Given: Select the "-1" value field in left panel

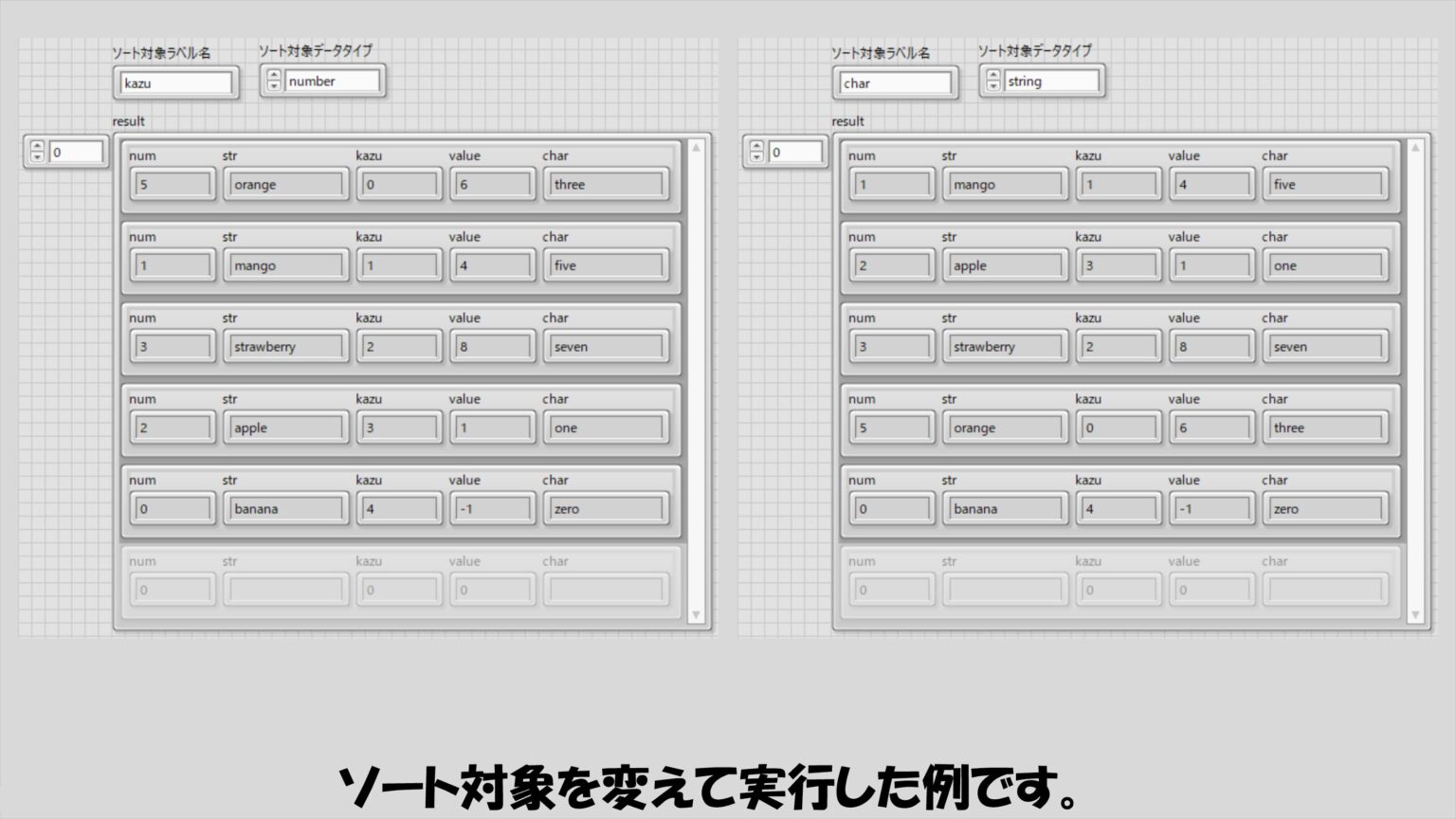Looking at the screenshot, I should (x=492, y=509).
